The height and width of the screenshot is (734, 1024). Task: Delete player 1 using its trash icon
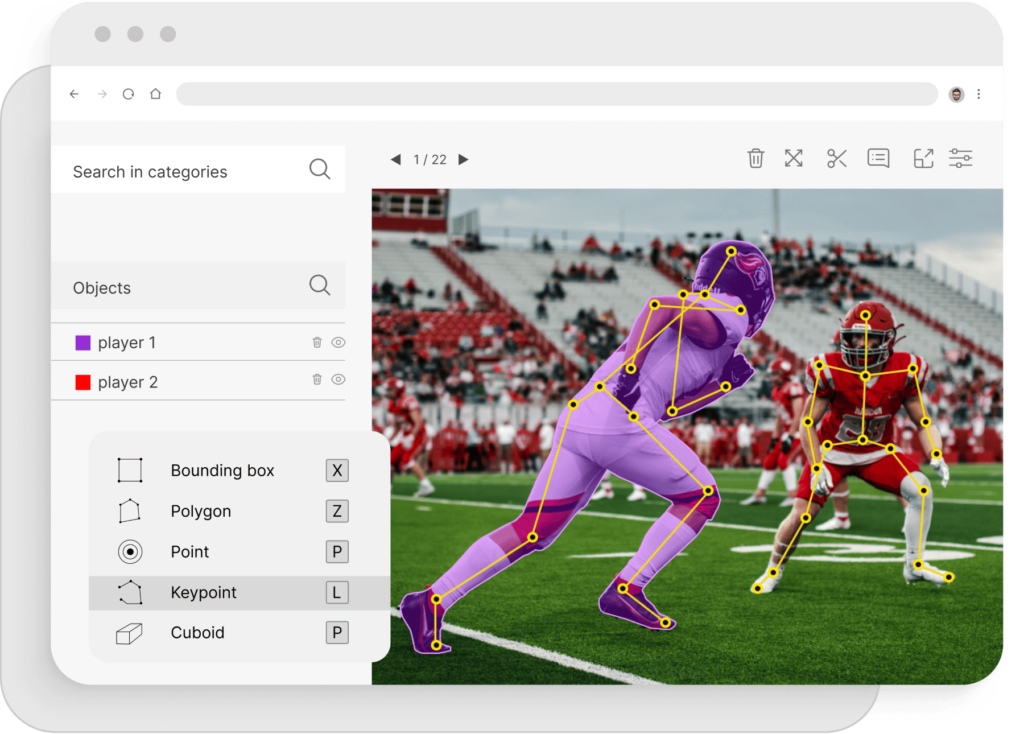pos(317,342)
